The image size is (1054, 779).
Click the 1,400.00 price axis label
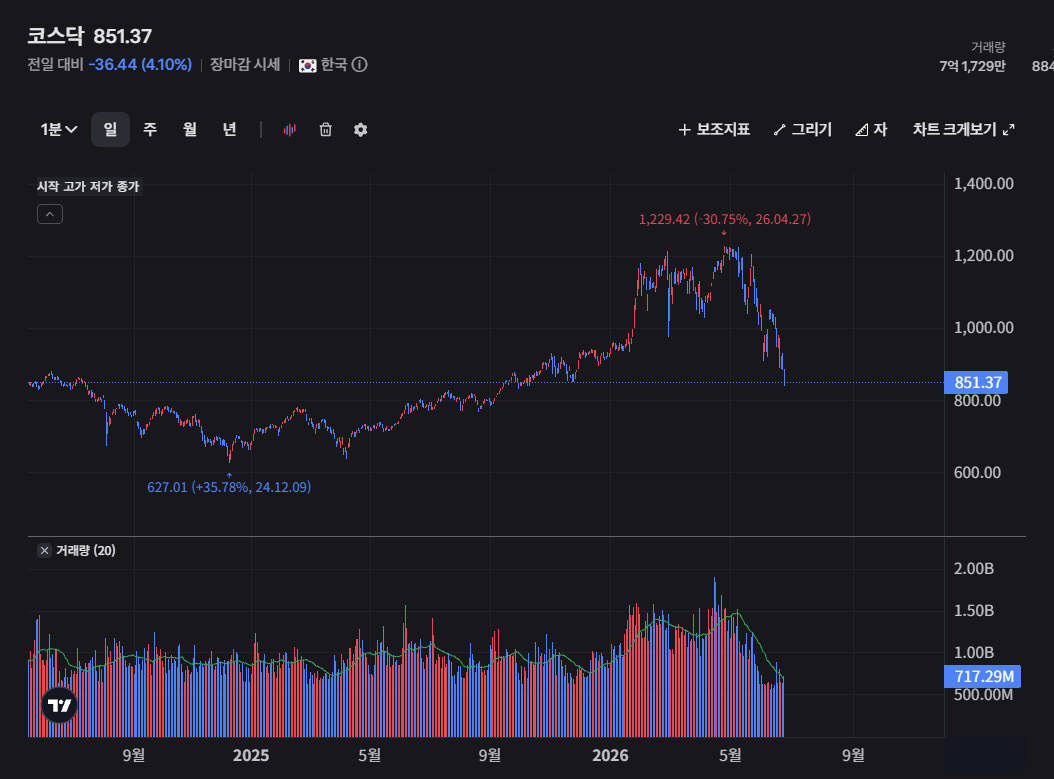pos(983,183)
